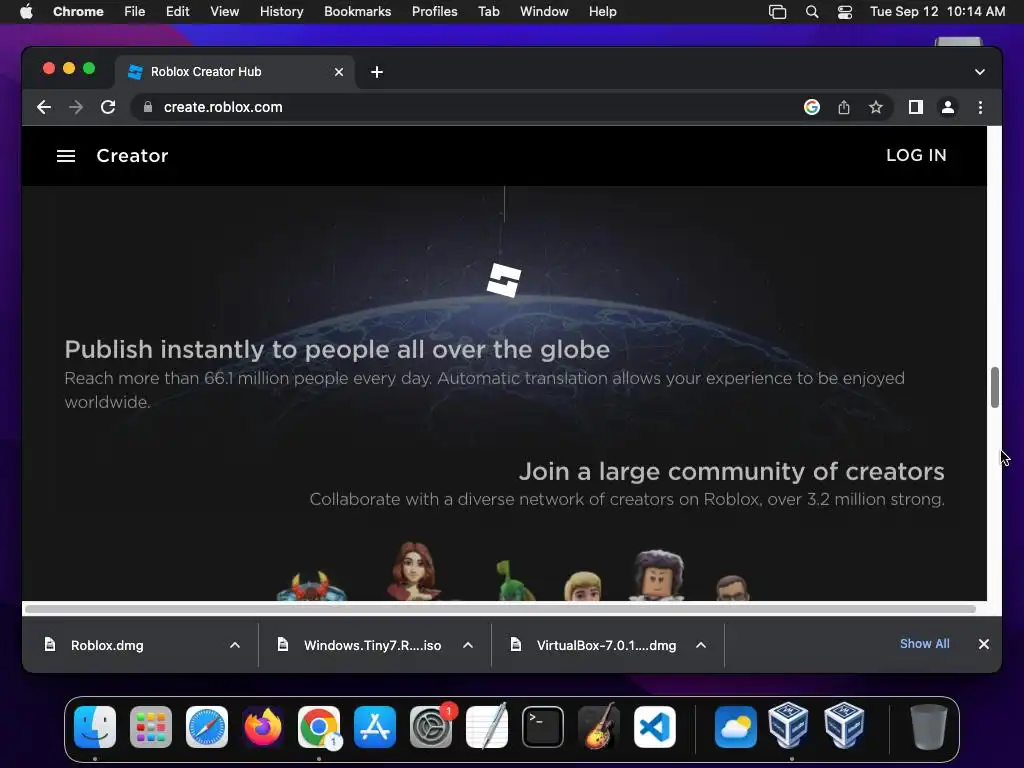Share this page via share icon
Screen dimensions: 1024x768
[x=844, y=107]
